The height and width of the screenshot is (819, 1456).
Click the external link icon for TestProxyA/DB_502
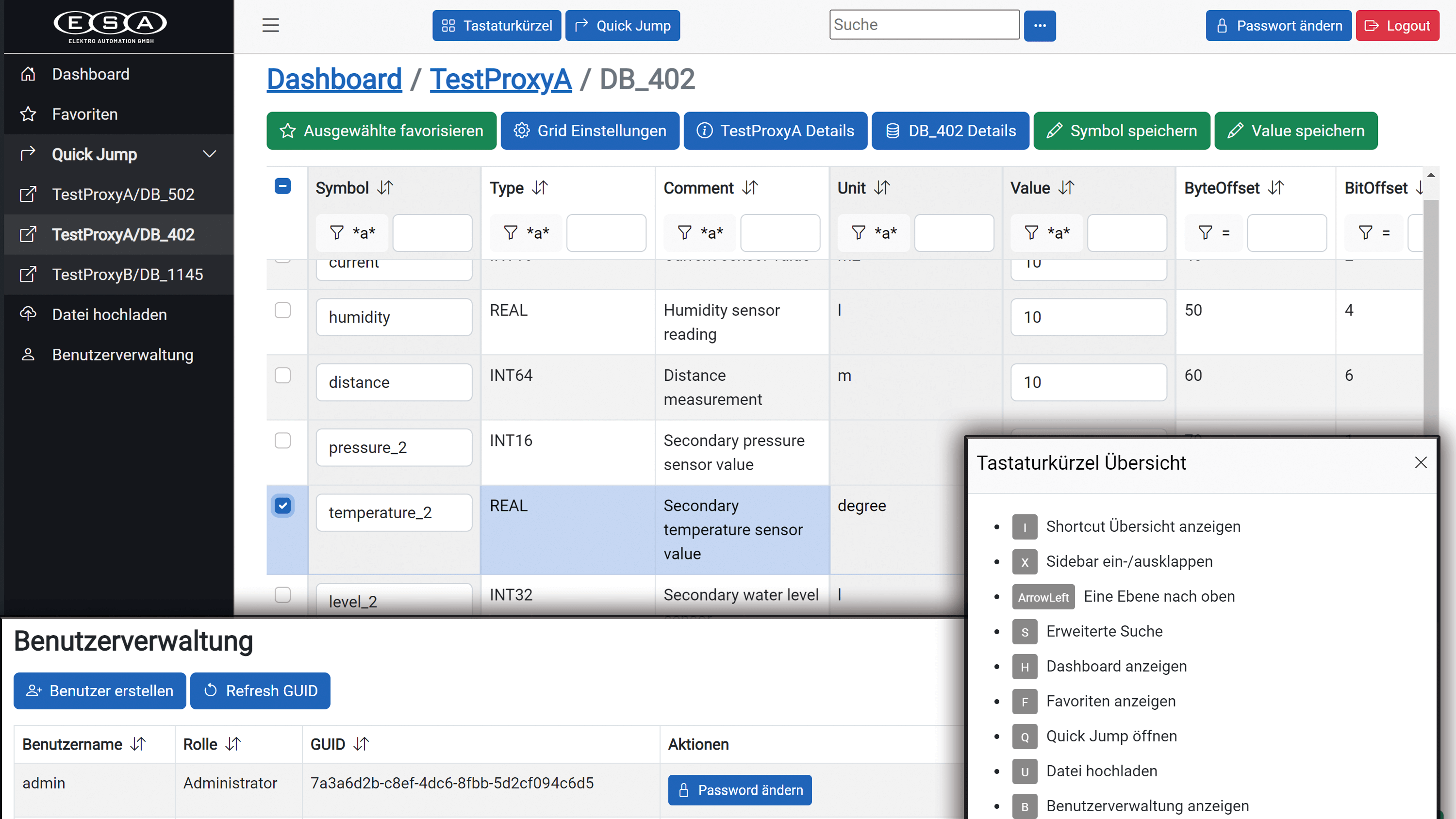point(28,194)
